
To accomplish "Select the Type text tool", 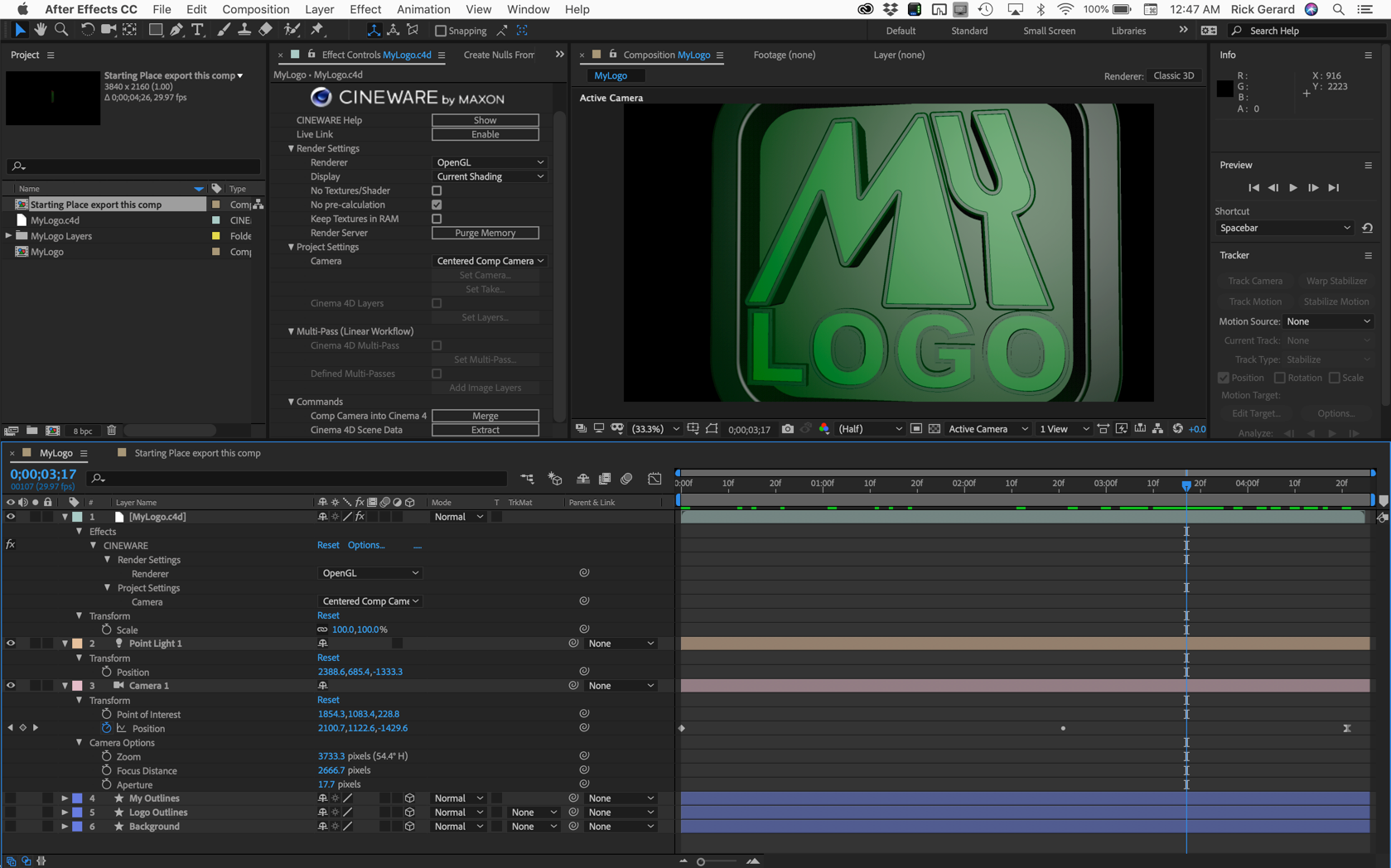I will (x=197, y=30).
